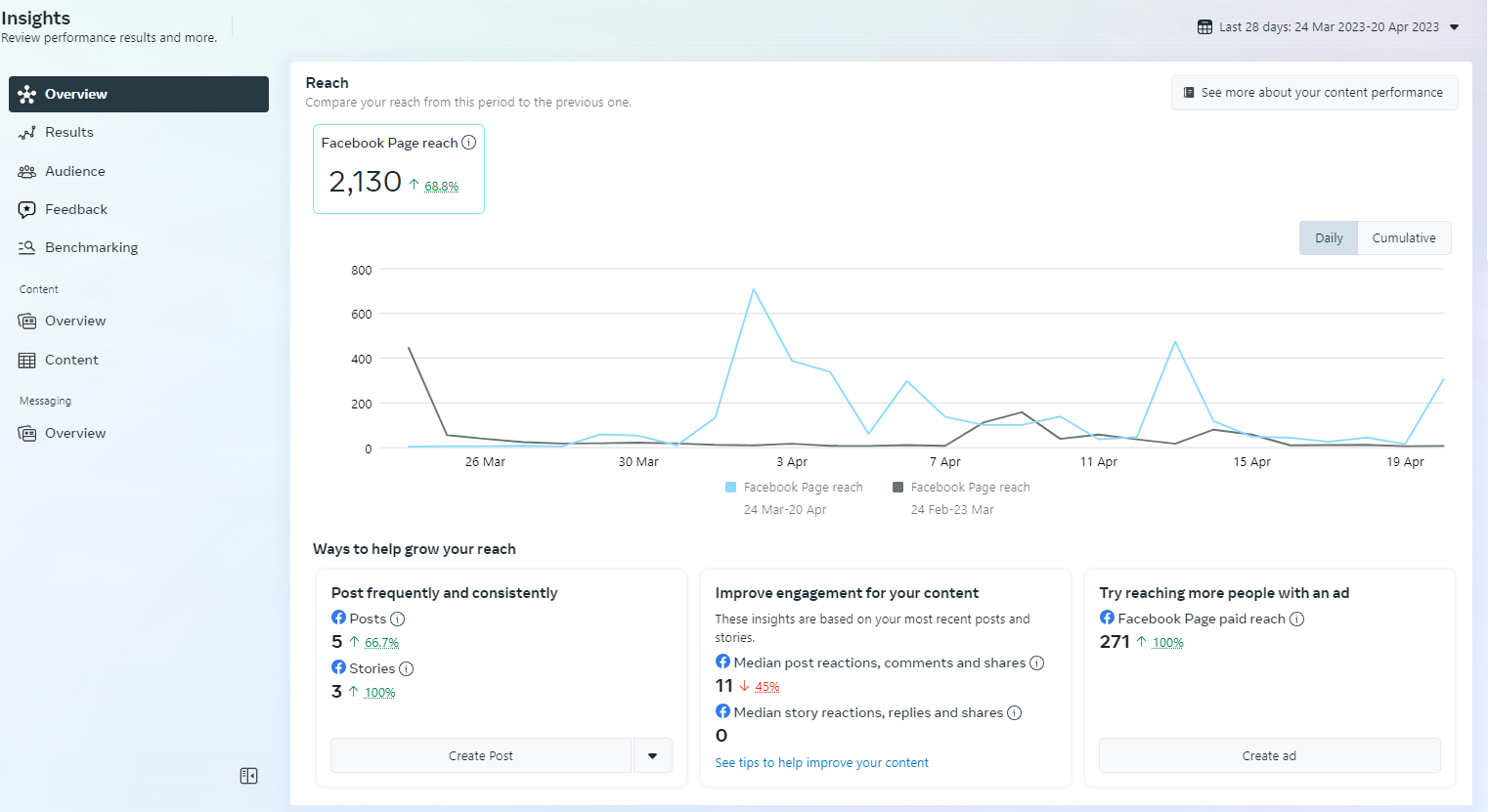Click Facebook logo by median post reactions
The image size is (1488, 812).
tap(722, 662)
